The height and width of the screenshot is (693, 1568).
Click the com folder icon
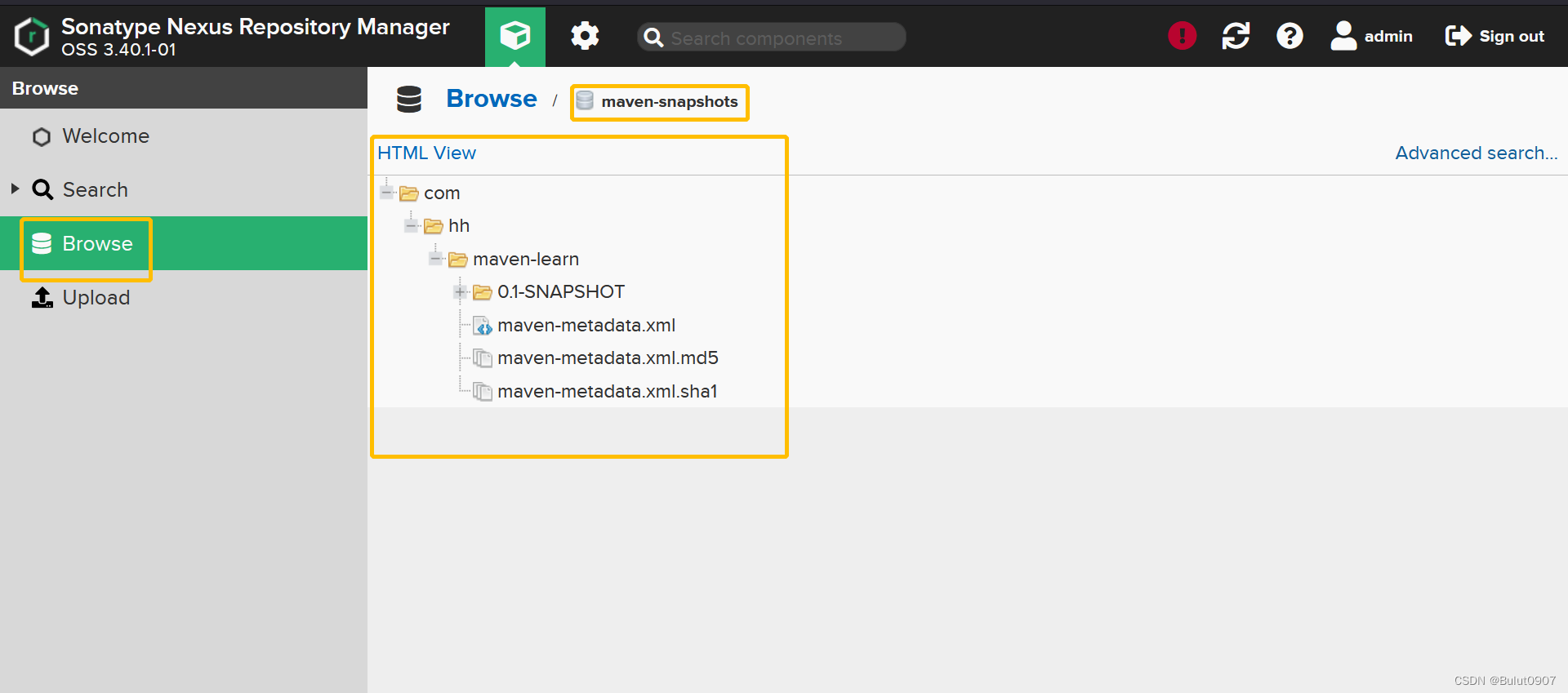click(x=409, y=193)
